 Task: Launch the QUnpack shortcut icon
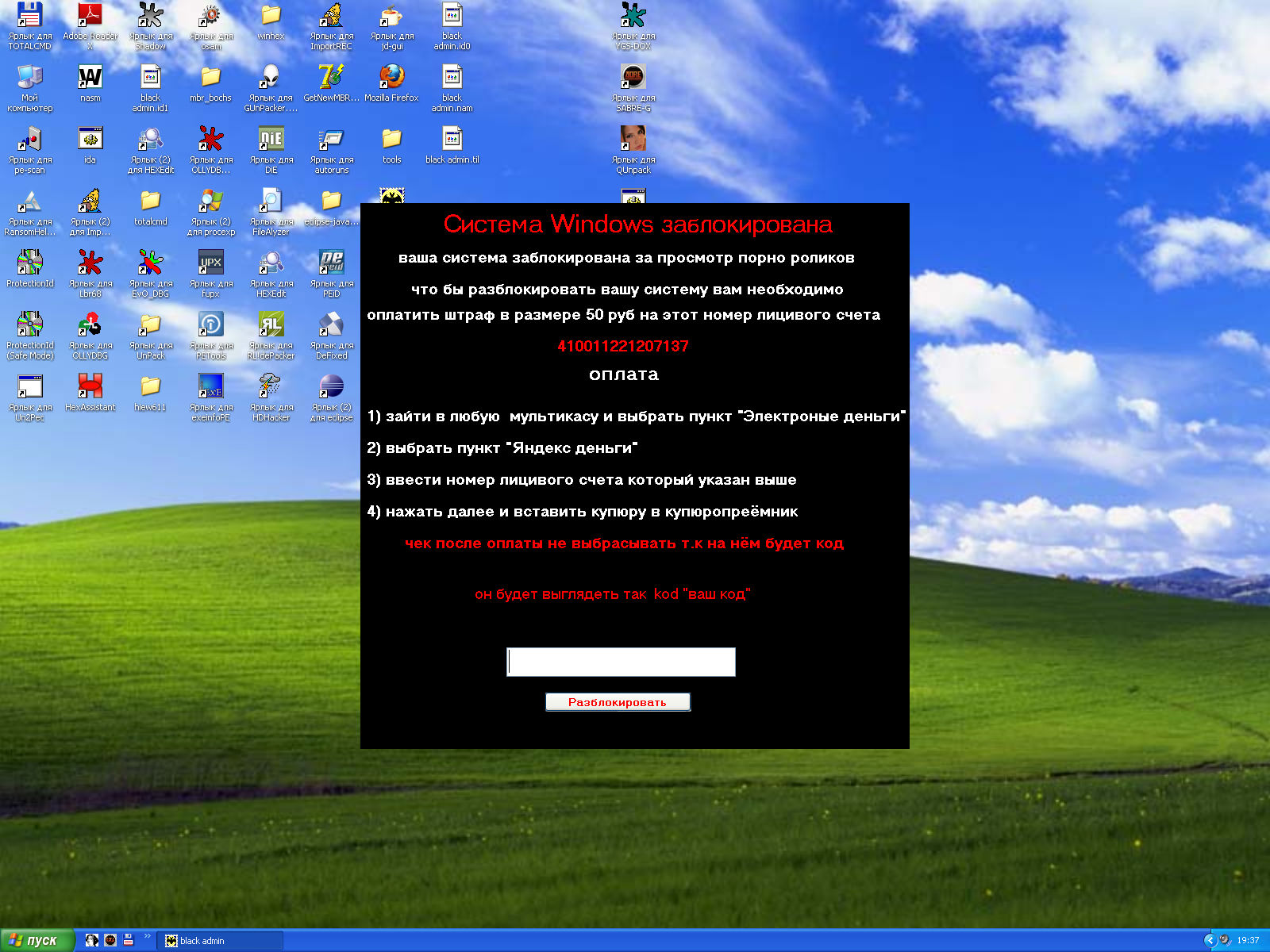point(633,138)
